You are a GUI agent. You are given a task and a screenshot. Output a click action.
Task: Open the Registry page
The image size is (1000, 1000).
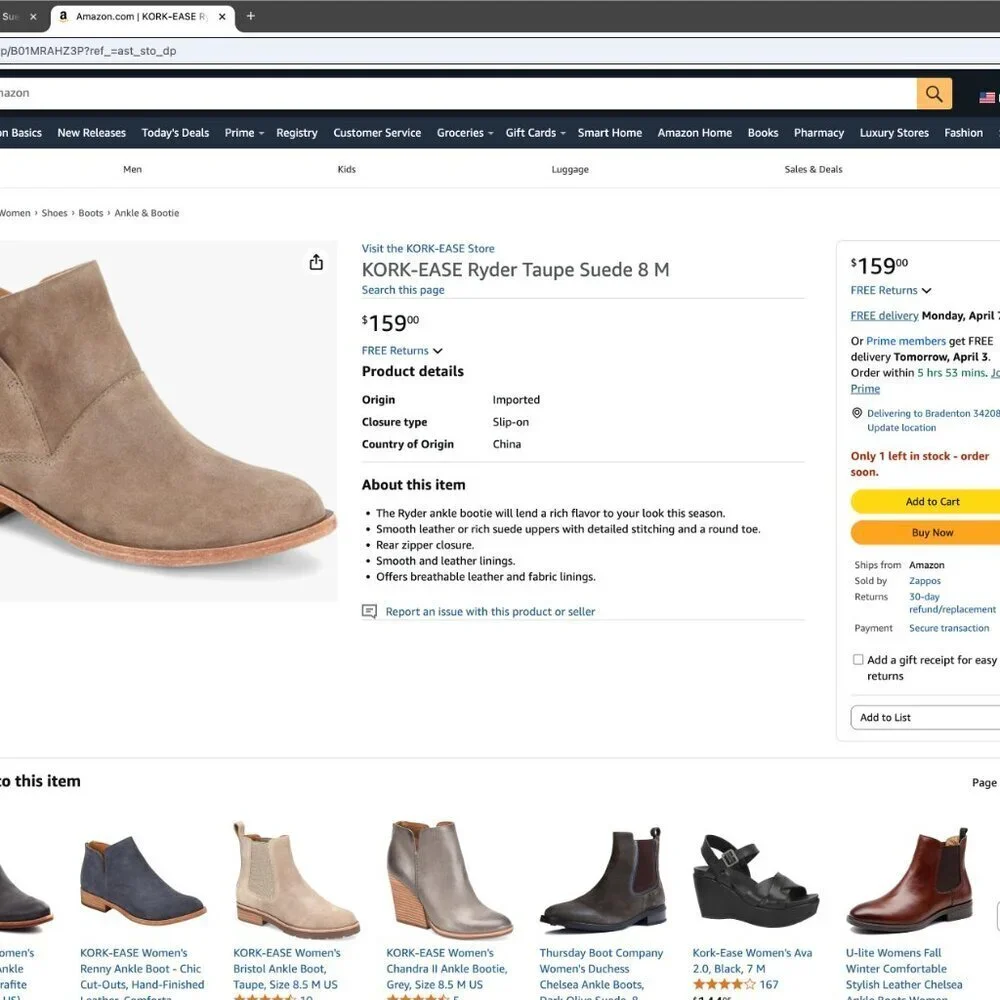[297, 133]
